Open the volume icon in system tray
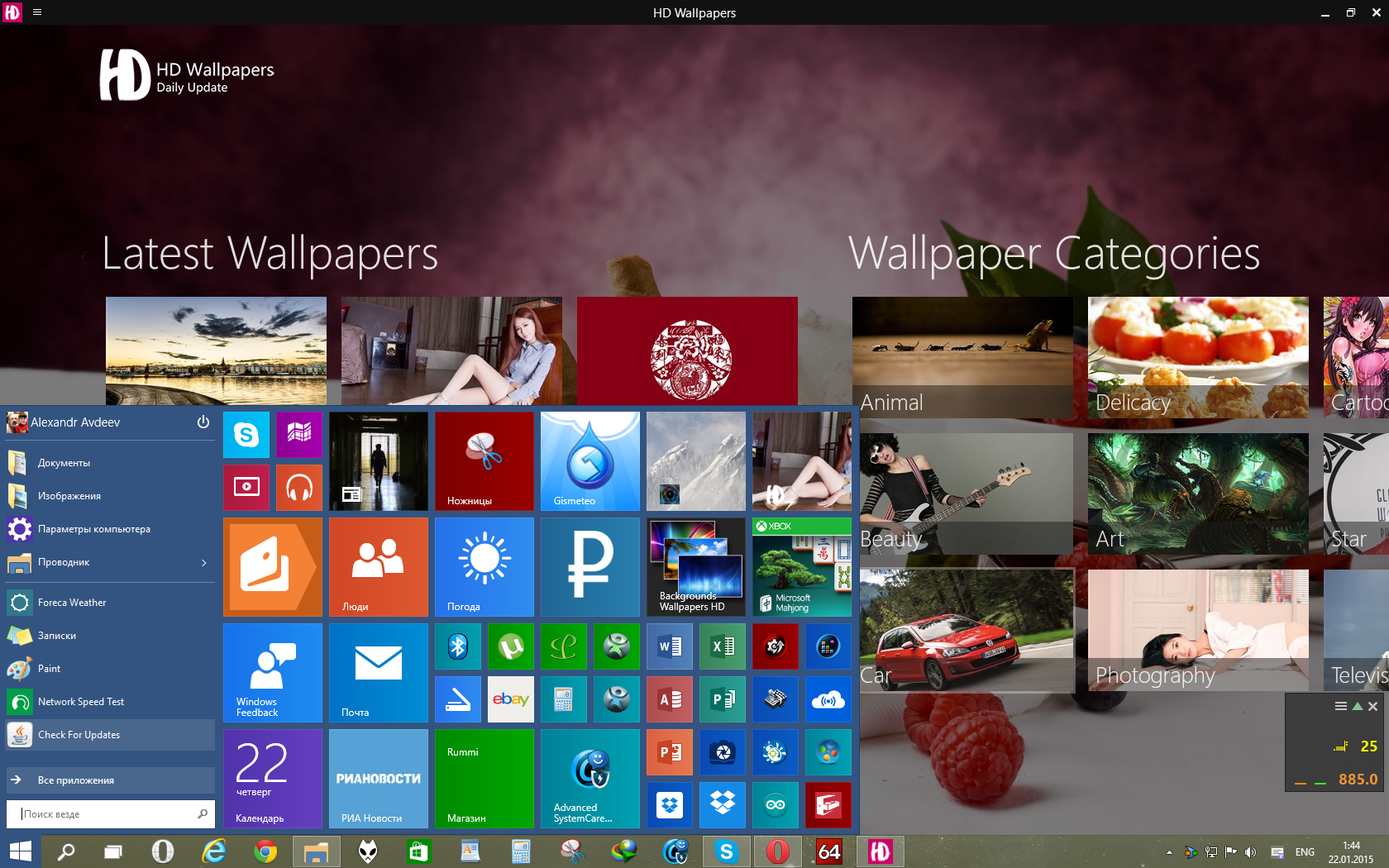 coord(1250,852)
